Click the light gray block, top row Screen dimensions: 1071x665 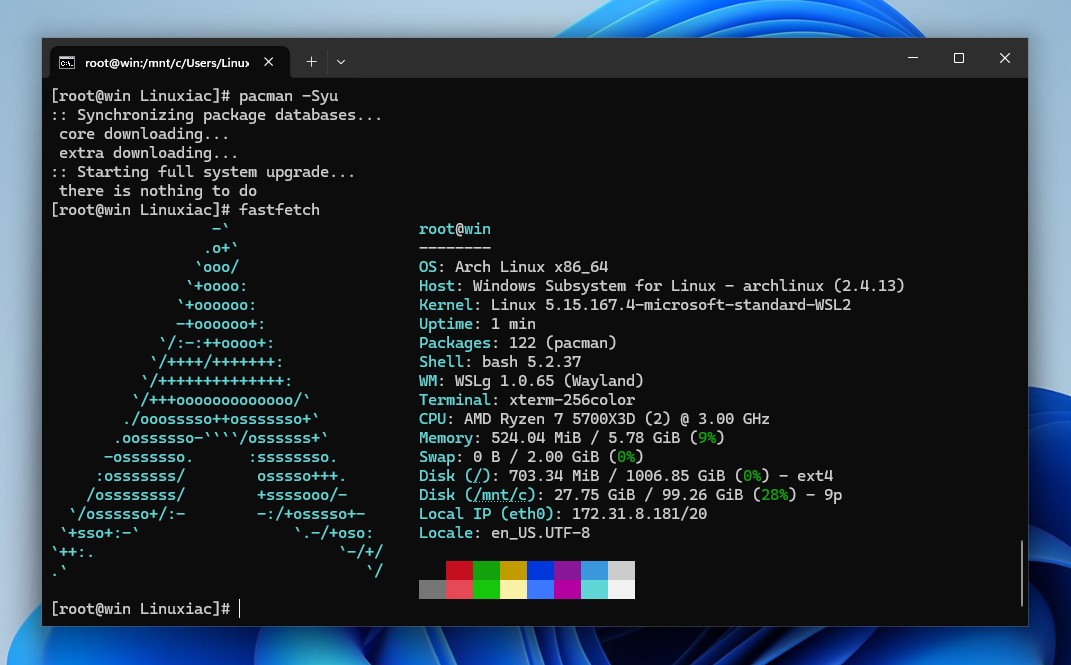click(622, 571)
